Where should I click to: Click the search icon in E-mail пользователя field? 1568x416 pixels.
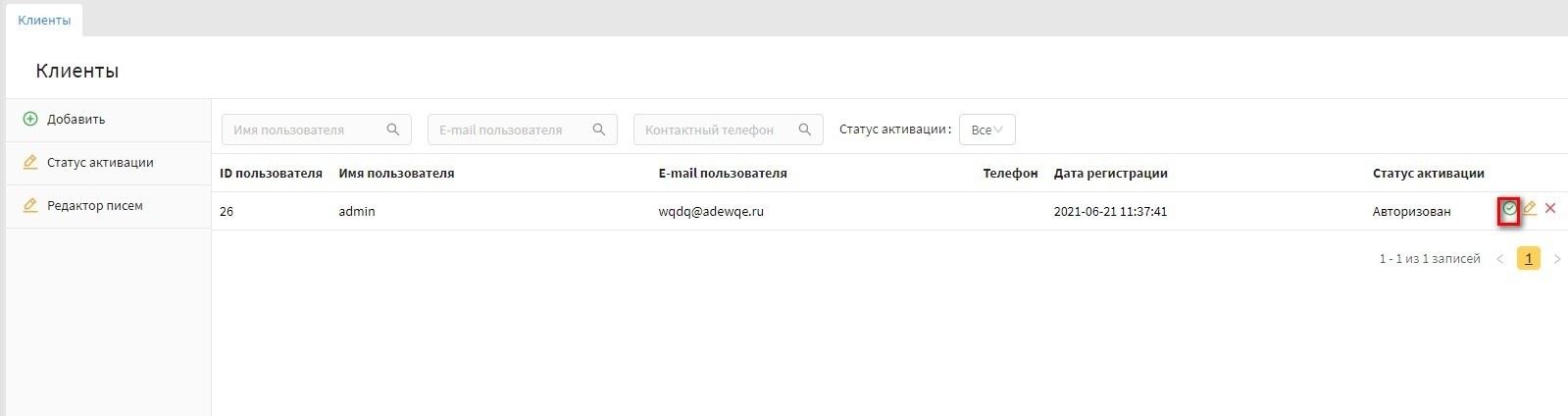(x=599, y=130)
